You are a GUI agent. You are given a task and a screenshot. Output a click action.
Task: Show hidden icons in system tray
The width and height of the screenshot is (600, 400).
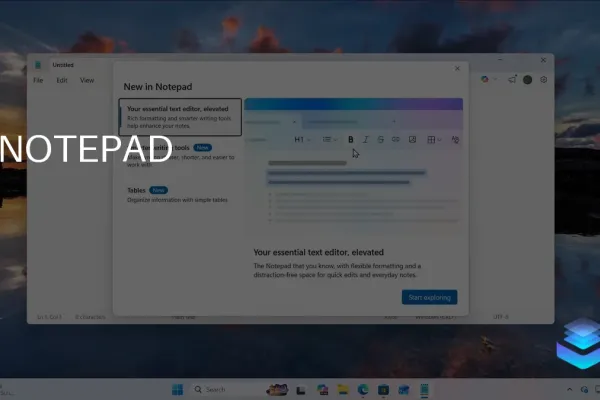569,390
